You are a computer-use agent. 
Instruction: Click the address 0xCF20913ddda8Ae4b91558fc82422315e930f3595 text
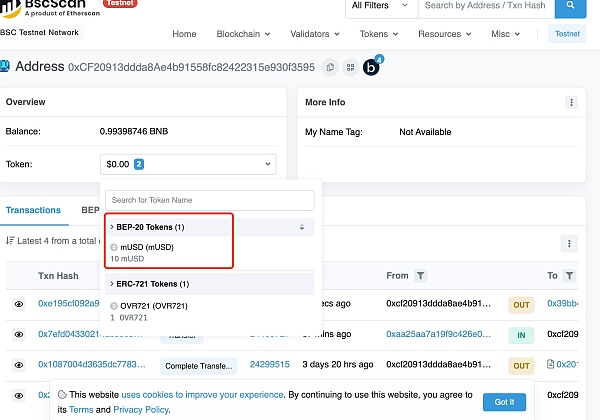pos(191,67)
